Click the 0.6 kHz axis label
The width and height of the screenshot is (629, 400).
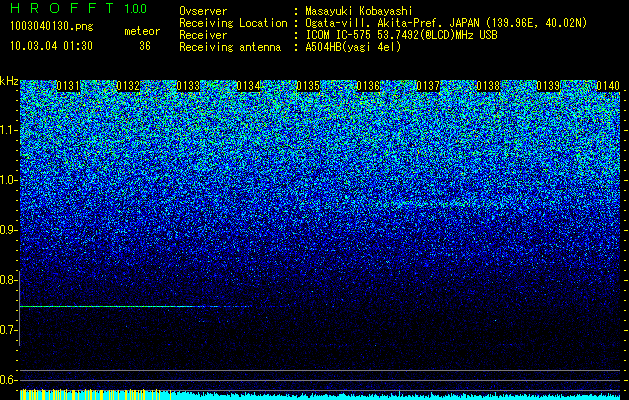(8, 380)
